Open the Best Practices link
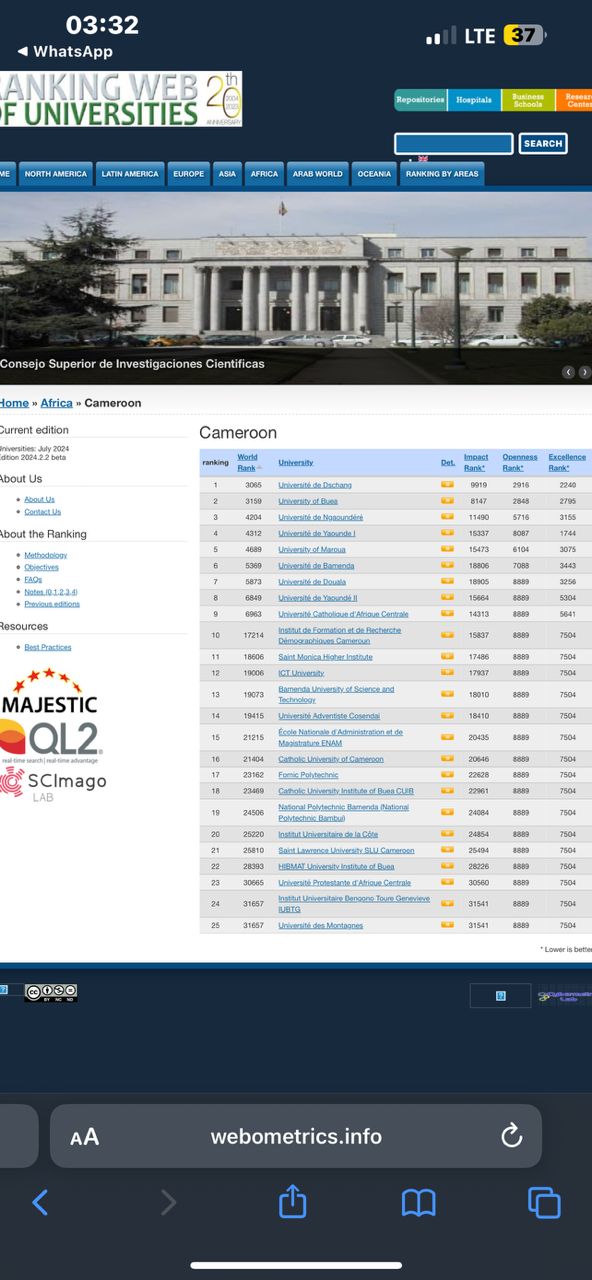This screenshot has width=592, height=1280. point(48,647)
